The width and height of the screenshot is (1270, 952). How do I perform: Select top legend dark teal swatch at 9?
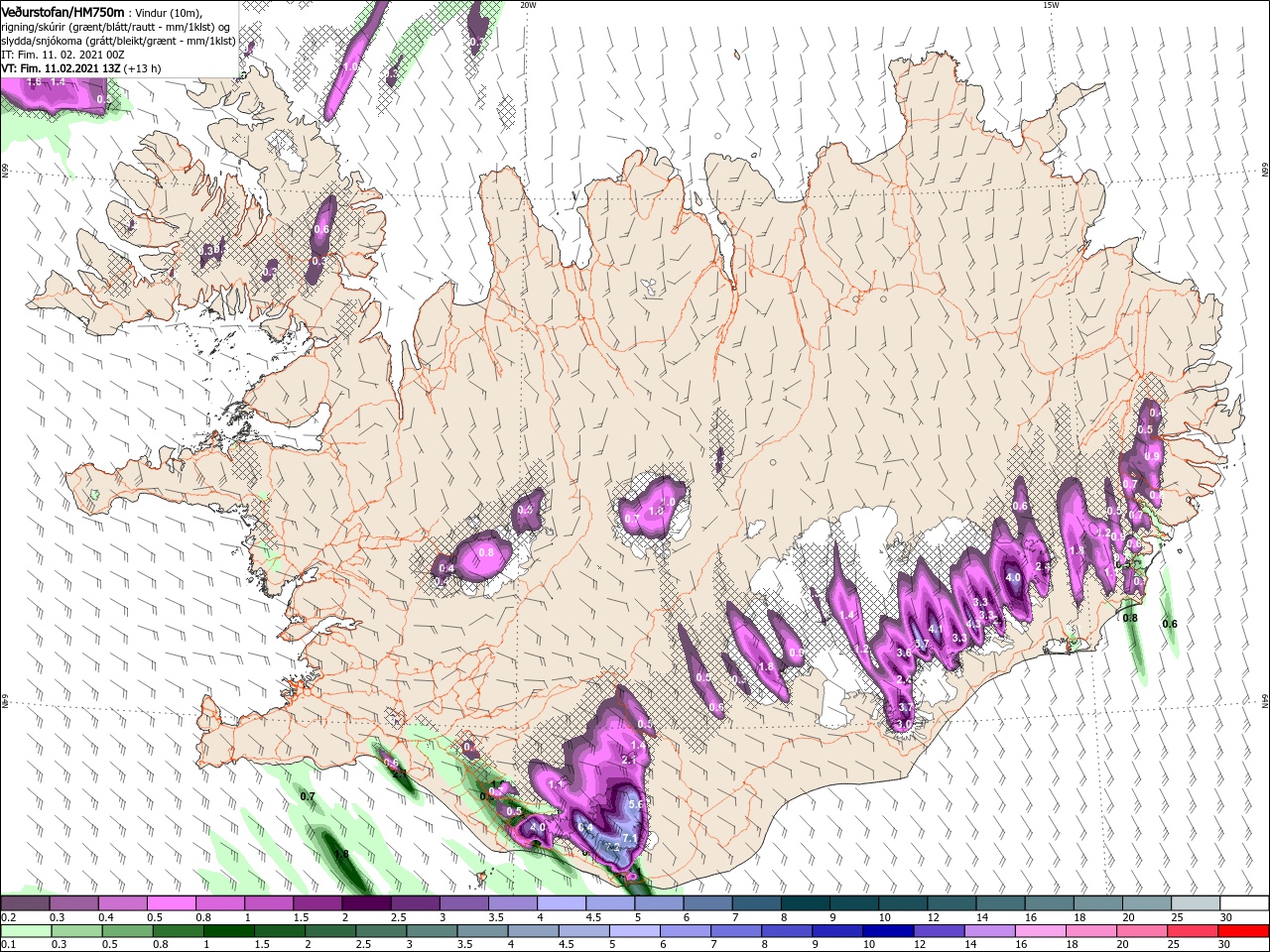[853, 903]
